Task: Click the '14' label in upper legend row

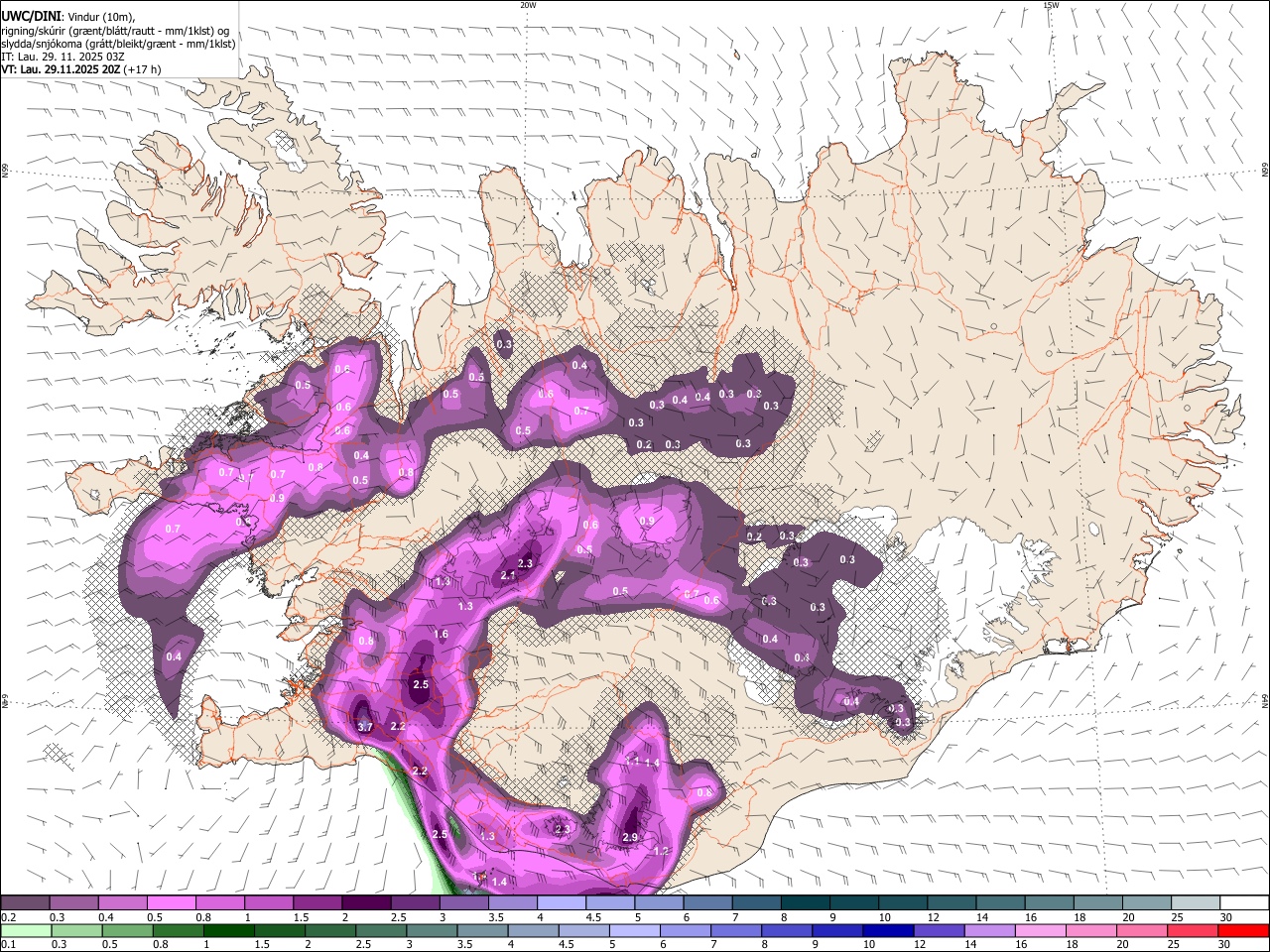Action: tap(981, 917)
